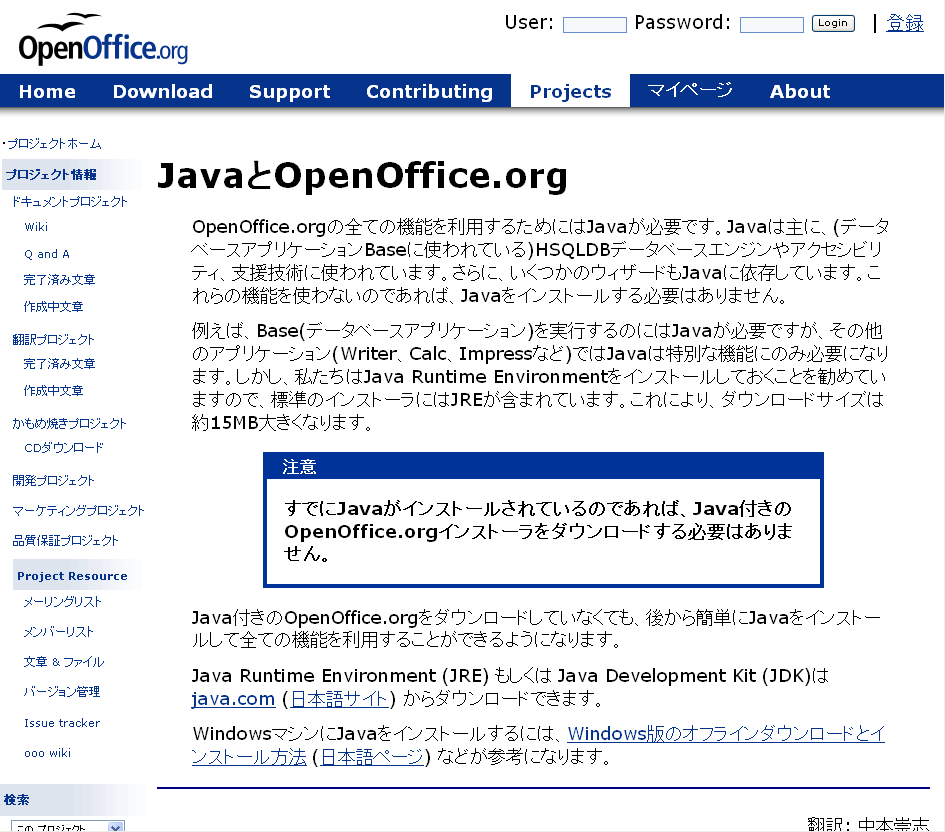Open CDダウンロード sidebar link
945x832 pixels.
tap(63, 448)
